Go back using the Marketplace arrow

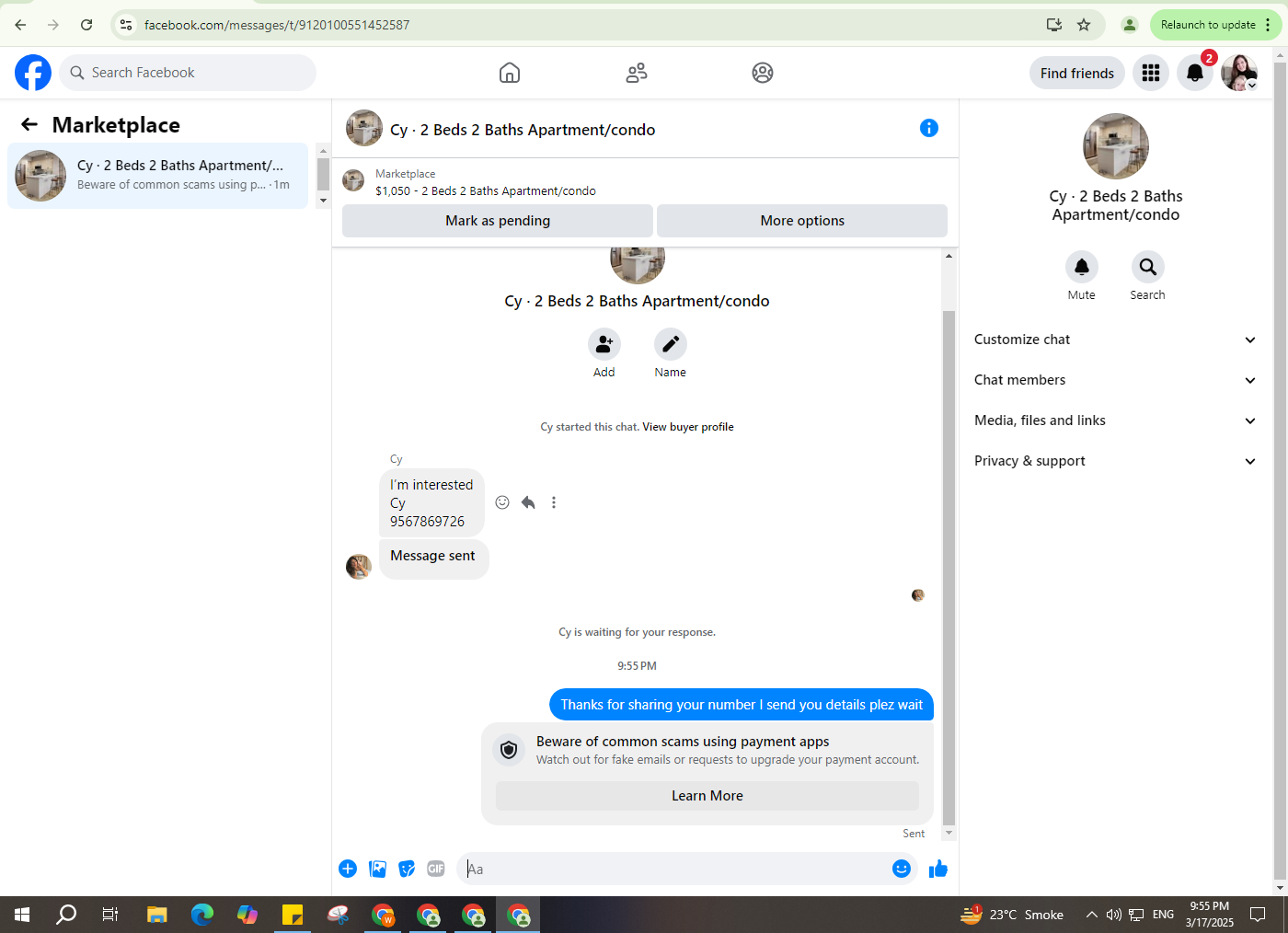29,124
